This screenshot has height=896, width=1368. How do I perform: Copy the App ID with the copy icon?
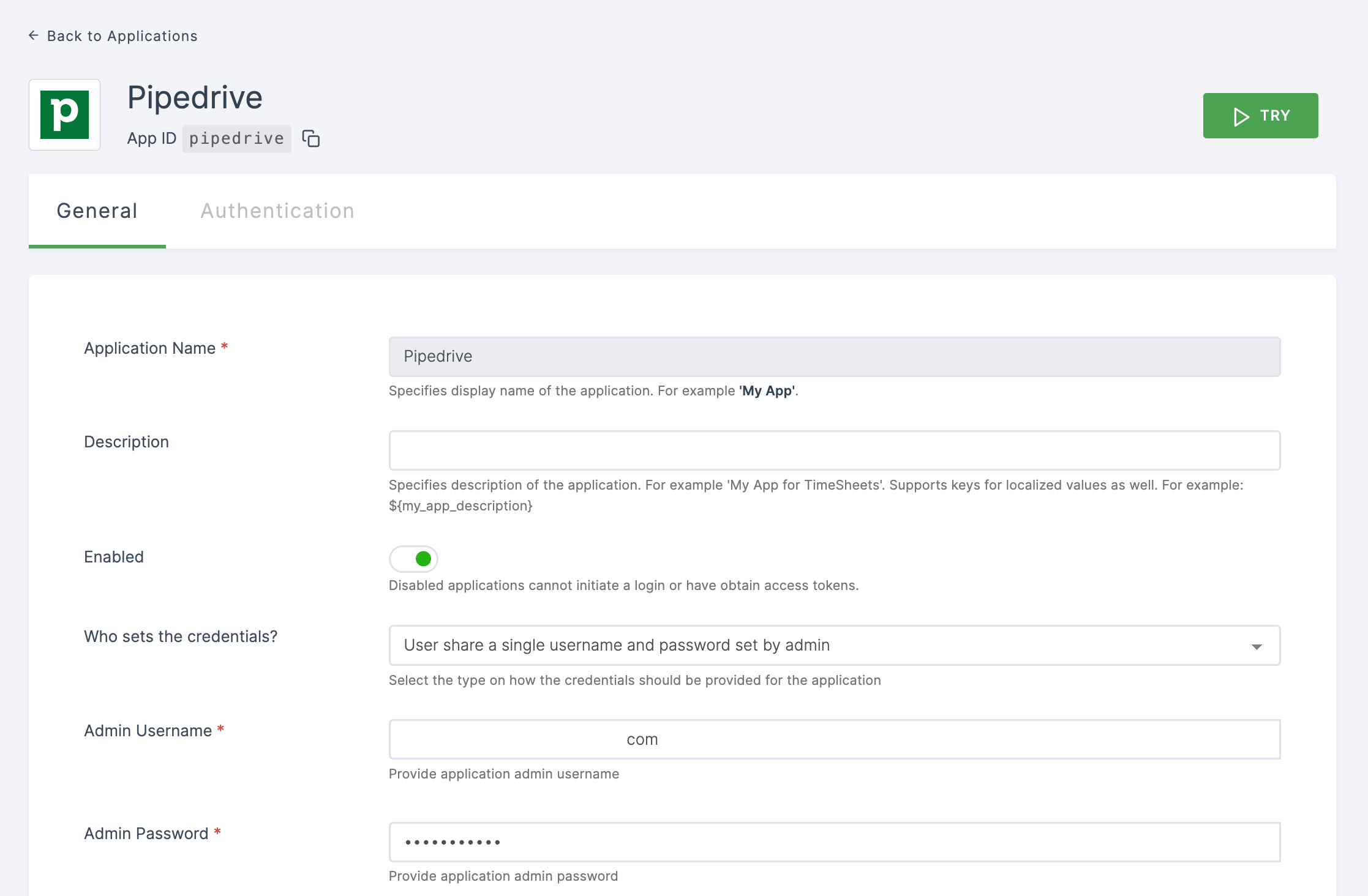click(x=311, y=139)
